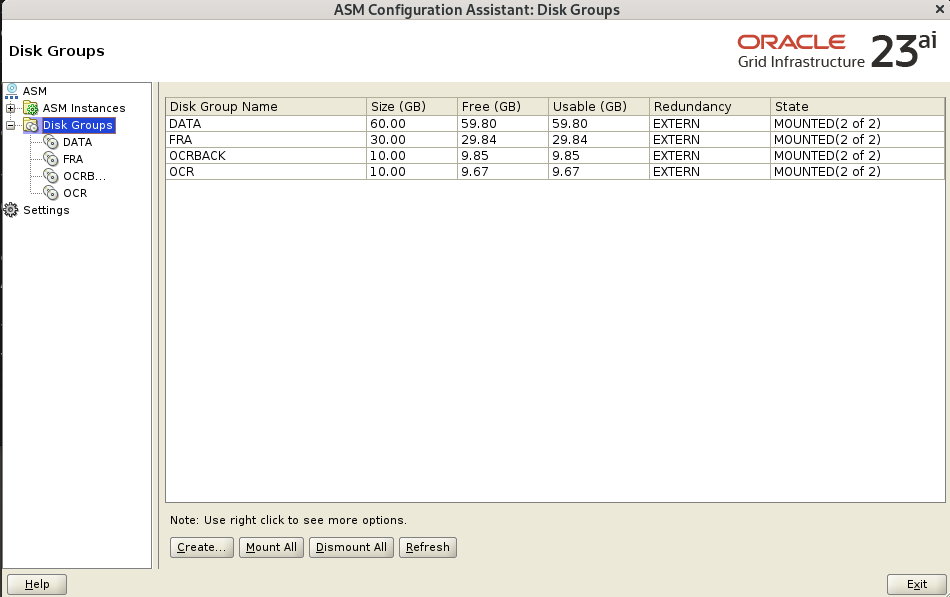Screen dimensions: 950x597
Task: Select FRA name cell in table
Action: (x=266, y=139)
